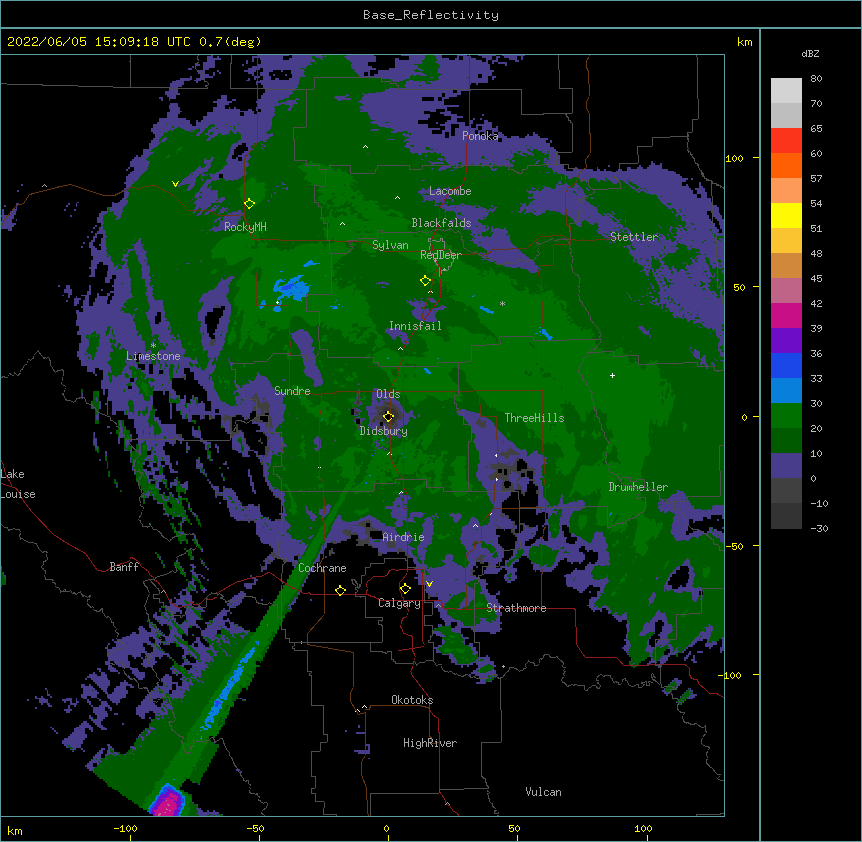This screenshot has height=842, width=862.
Task: Click the HighRiver label
Action: [x=430, y=743]
